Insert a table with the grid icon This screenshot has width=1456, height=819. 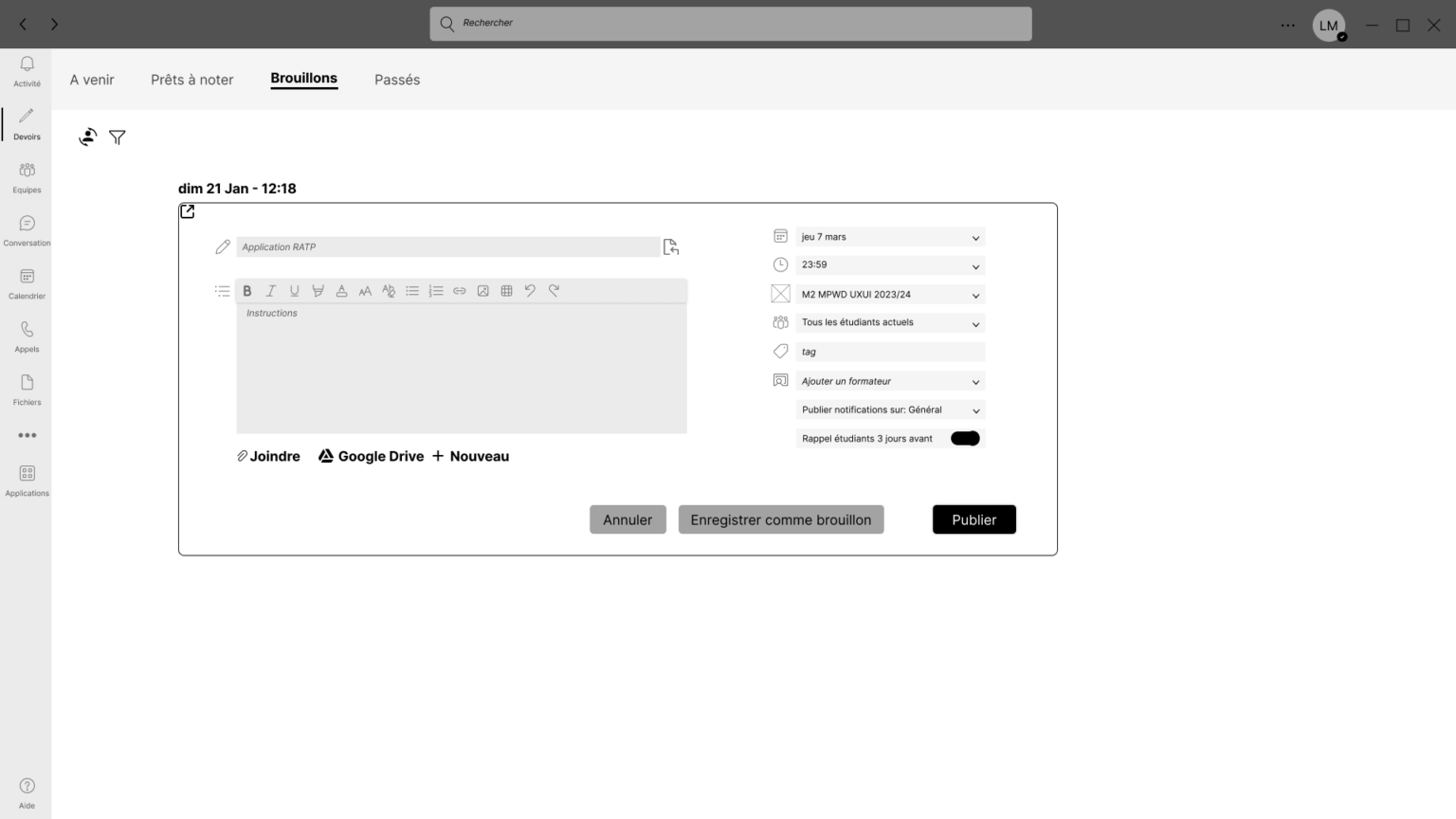coord(507,291)
